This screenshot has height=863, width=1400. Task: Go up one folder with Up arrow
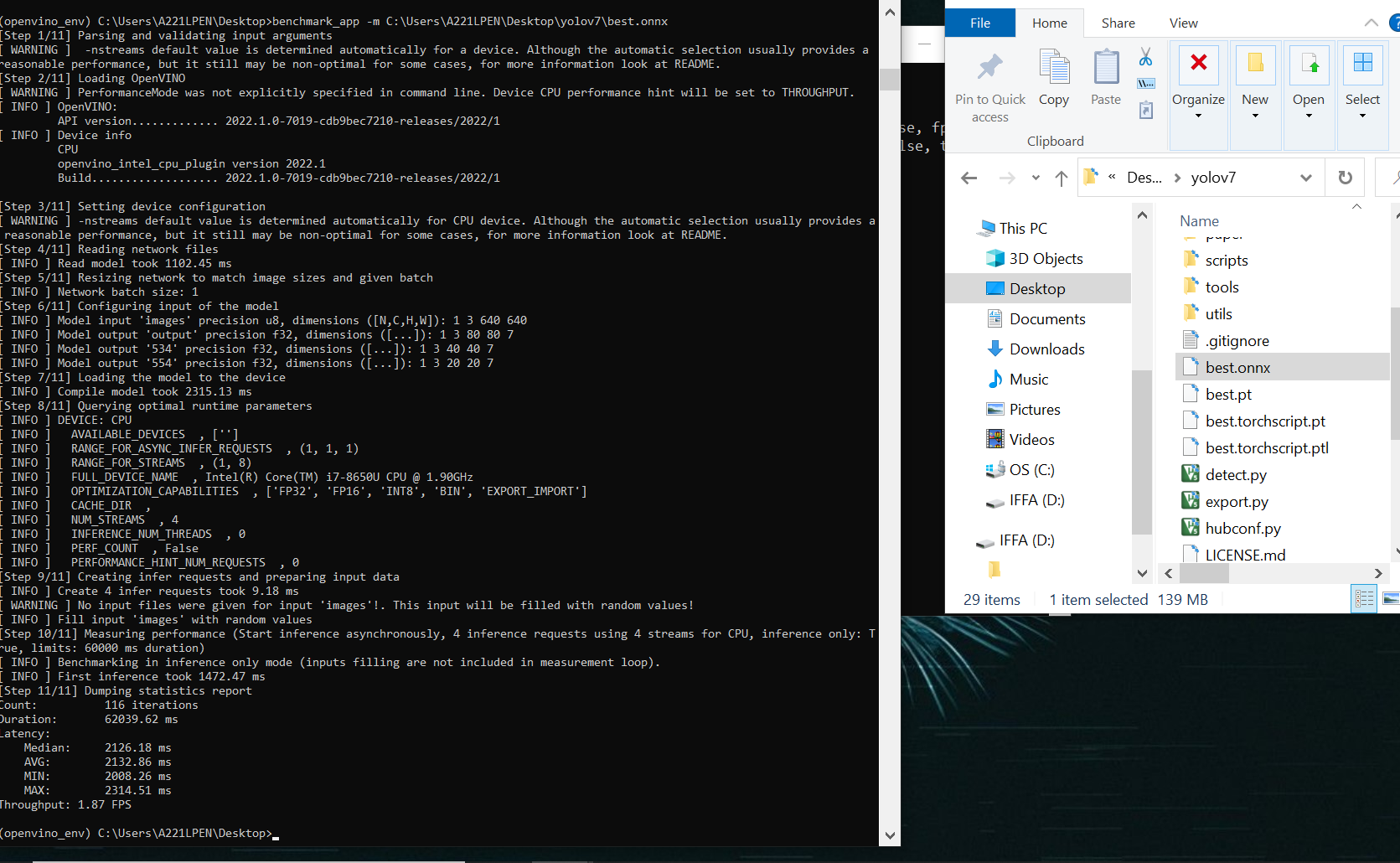click(1061, 178)
